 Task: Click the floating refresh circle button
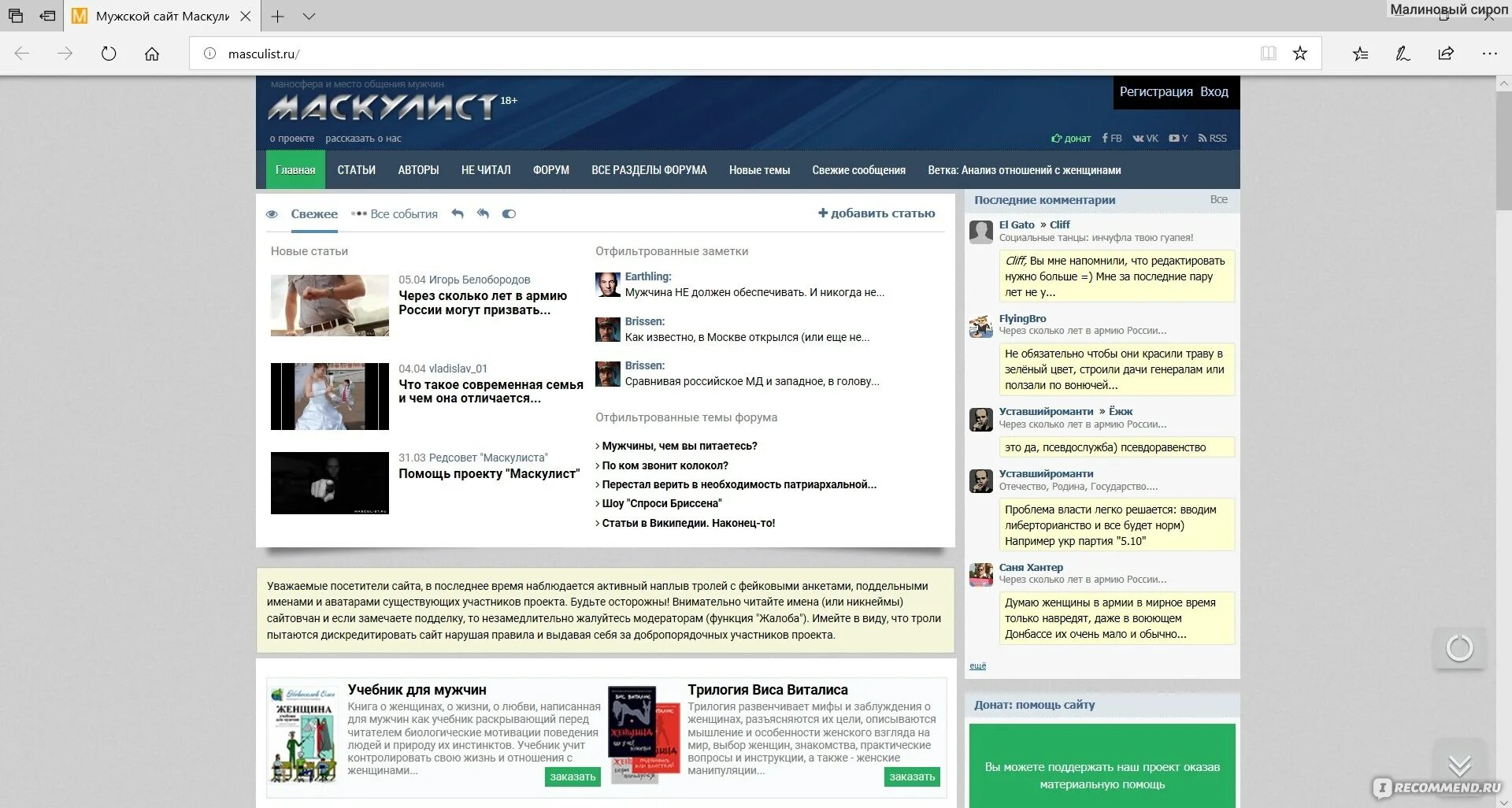pos(1459,648)
